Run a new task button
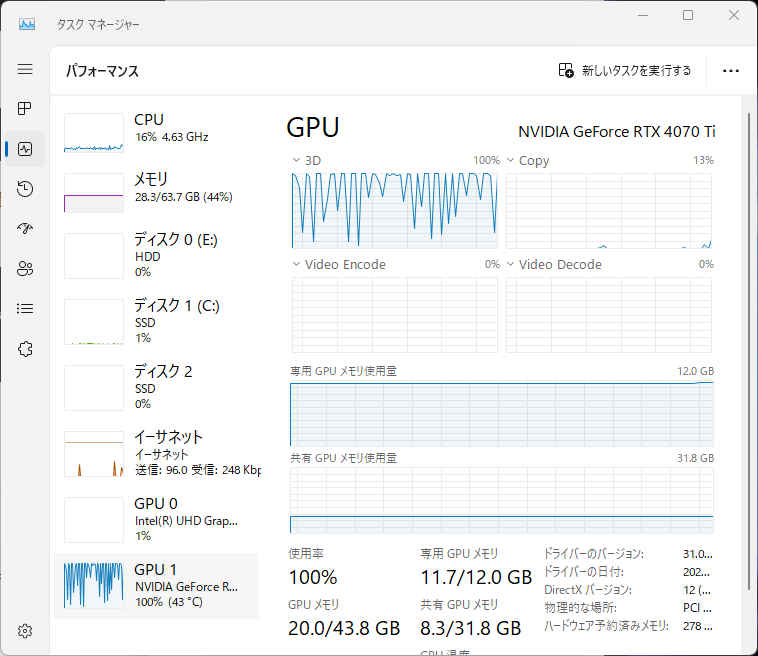Screen dimensions: 758x656 pyautogui.click(x=625, y=71)
